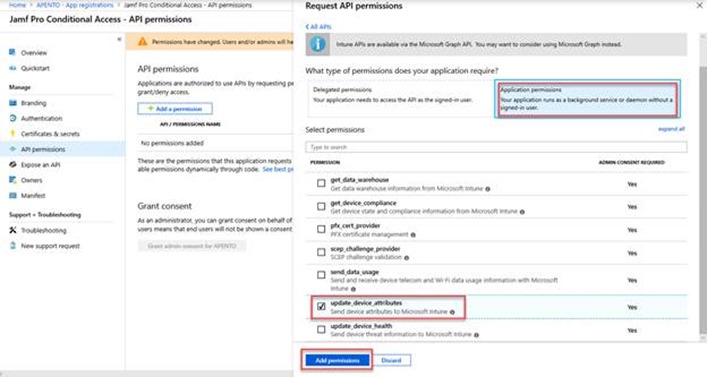Click info icon beside get_data_warehouse description
Screen dimensions: 707x377
(487, 189)
